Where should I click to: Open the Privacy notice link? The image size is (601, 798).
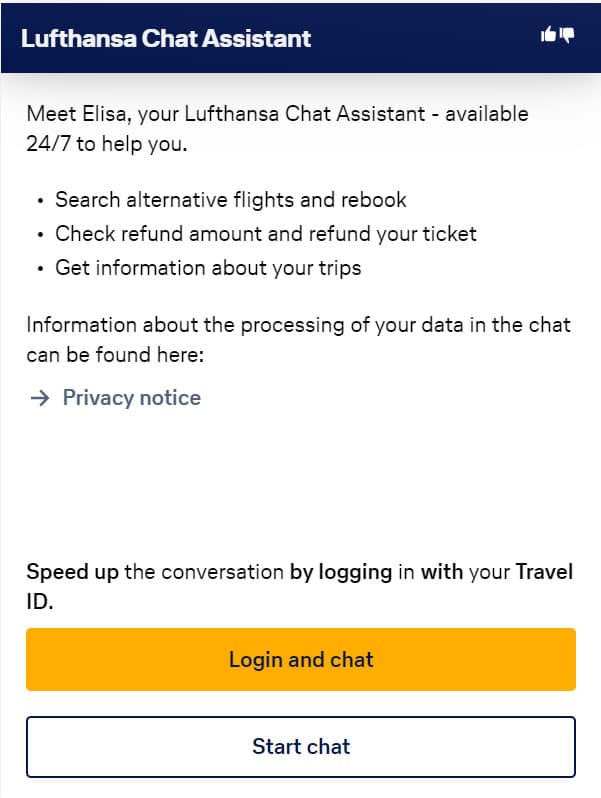tap(131, 398)
